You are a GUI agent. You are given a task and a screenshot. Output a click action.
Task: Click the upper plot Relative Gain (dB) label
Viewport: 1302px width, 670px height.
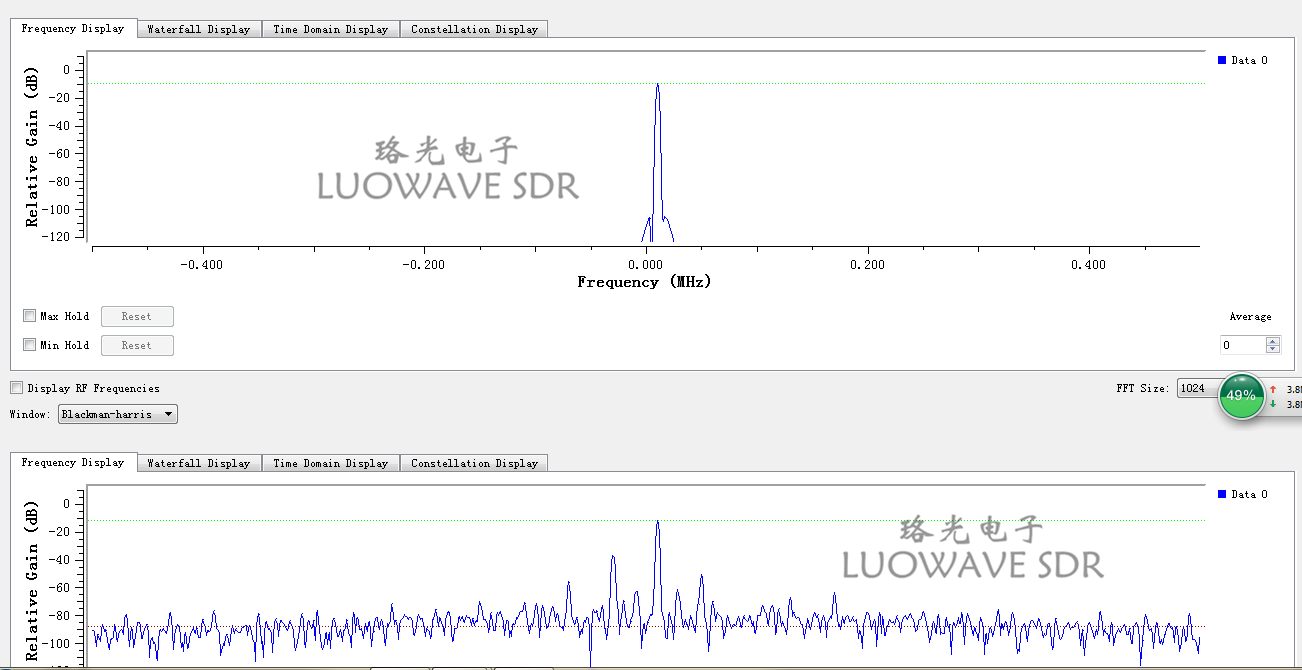[33, 147]
